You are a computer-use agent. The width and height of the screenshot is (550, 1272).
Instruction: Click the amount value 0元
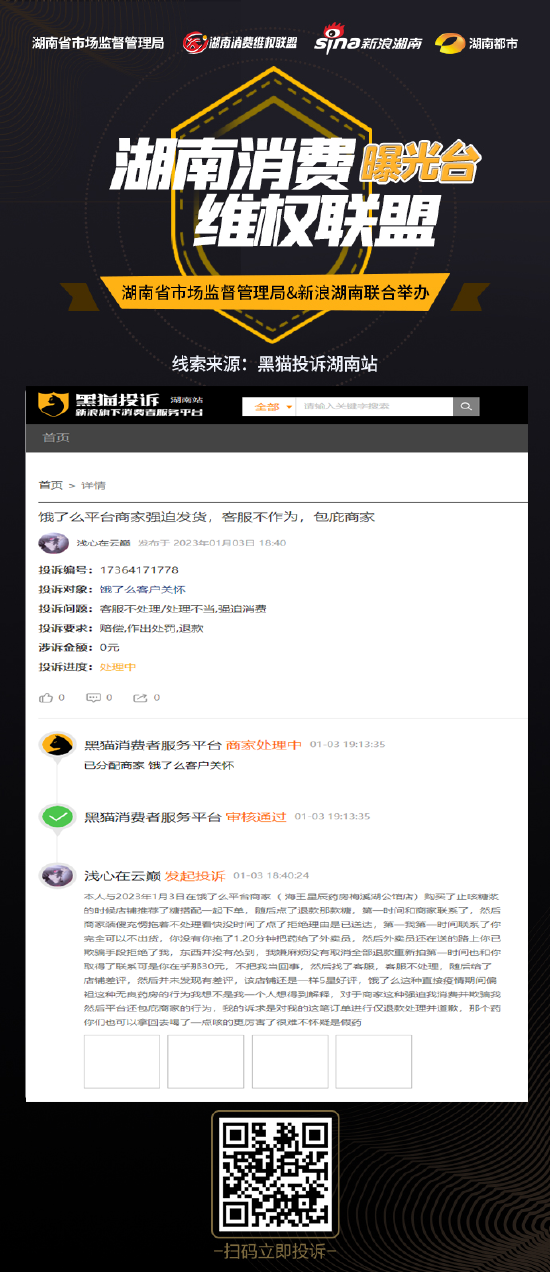click(x=110, y=647)
